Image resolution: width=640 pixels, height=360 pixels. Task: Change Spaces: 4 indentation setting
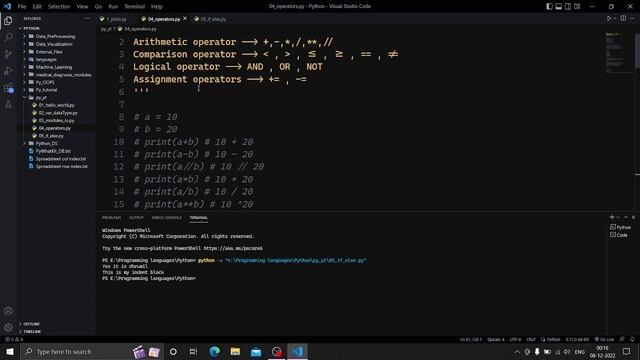pyautogui.click(x=496, y=339)
